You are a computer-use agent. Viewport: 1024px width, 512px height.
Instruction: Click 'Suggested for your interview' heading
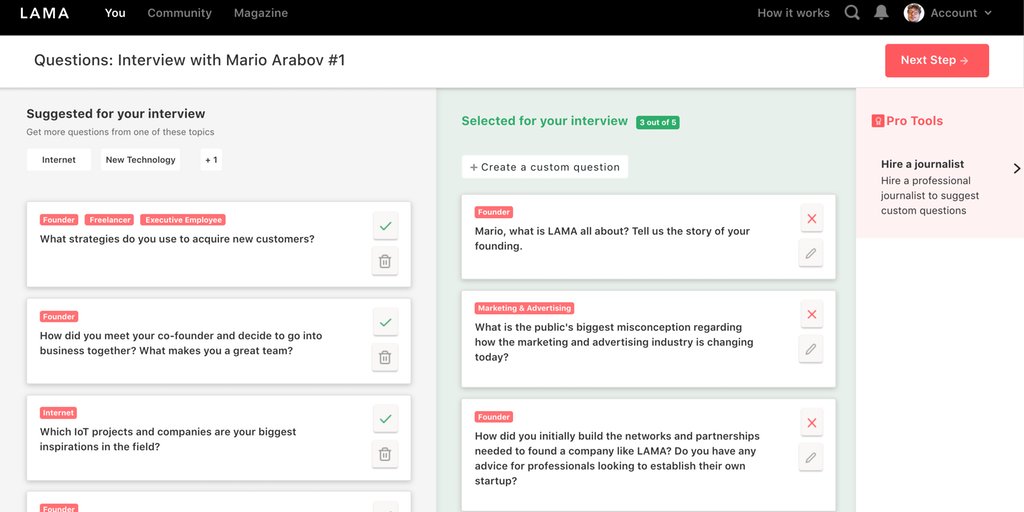pyautogui.click(x=116, y=114)
